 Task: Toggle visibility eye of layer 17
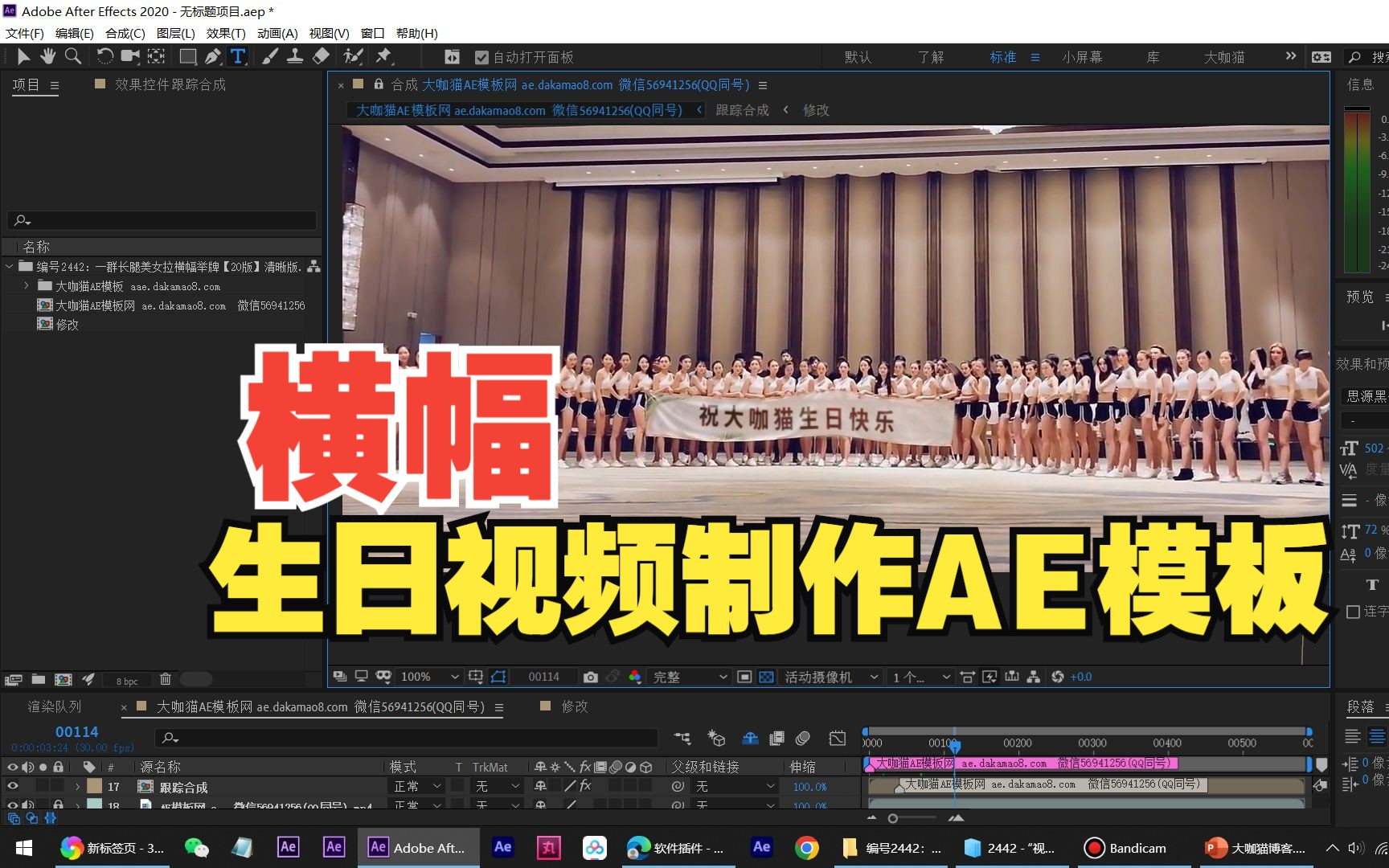pyautogui.click(x=13, y=786)
